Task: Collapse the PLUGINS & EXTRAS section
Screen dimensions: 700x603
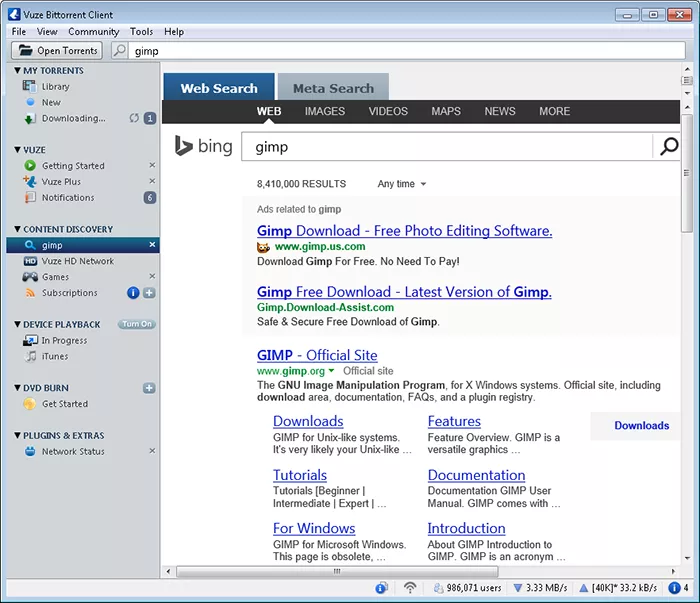Action: 17,435
